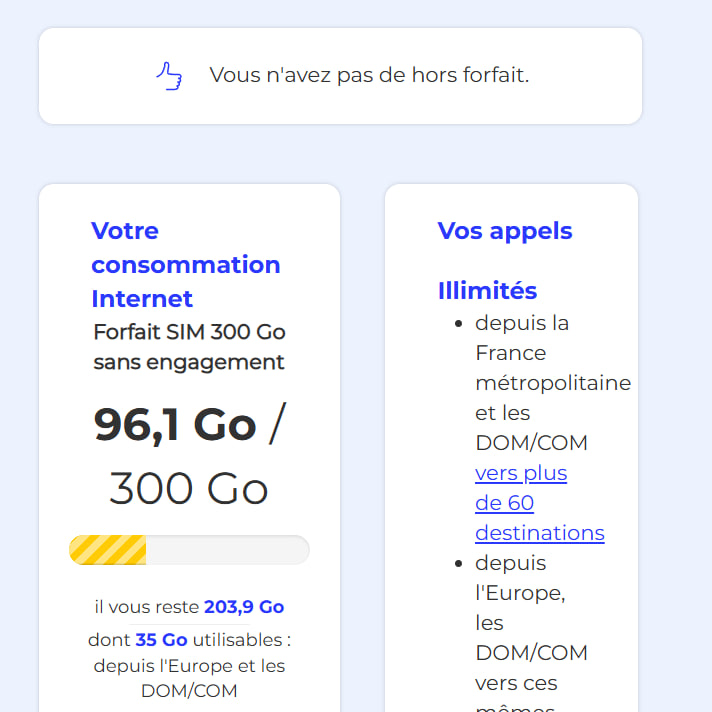The height and width of the screenshot is (712, 712).
Task: Click the "Illimités" calls label
Action: coord(487,291)
